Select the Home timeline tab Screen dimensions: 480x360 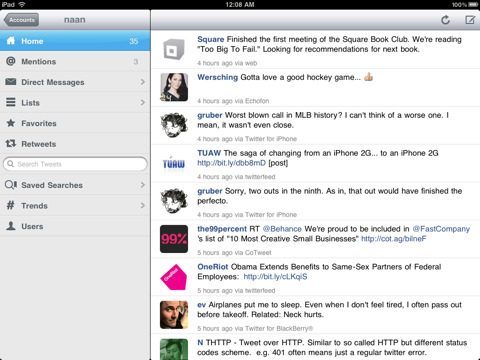(x=75, y=41)
